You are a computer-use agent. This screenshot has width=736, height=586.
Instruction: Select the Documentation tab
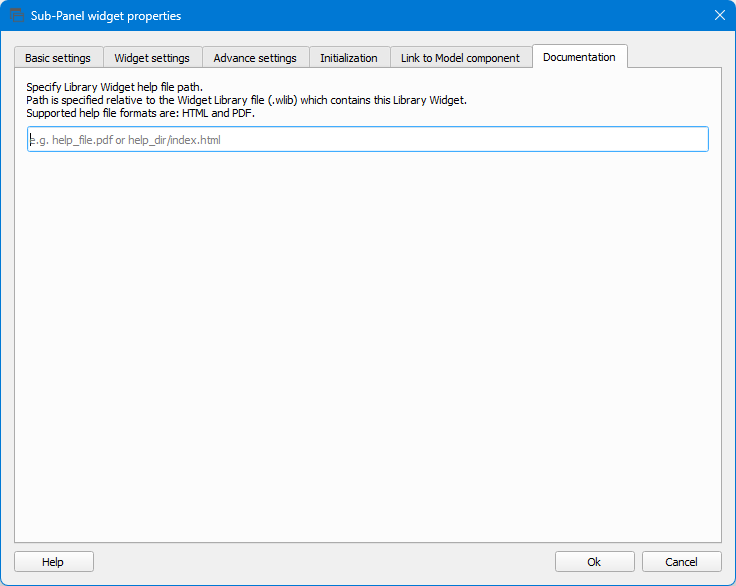tap(579, 57)
